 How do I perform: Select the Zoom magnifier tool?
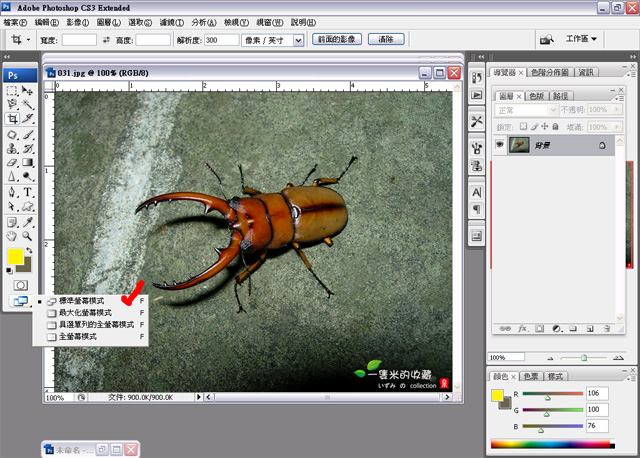(x=28, y=235)
